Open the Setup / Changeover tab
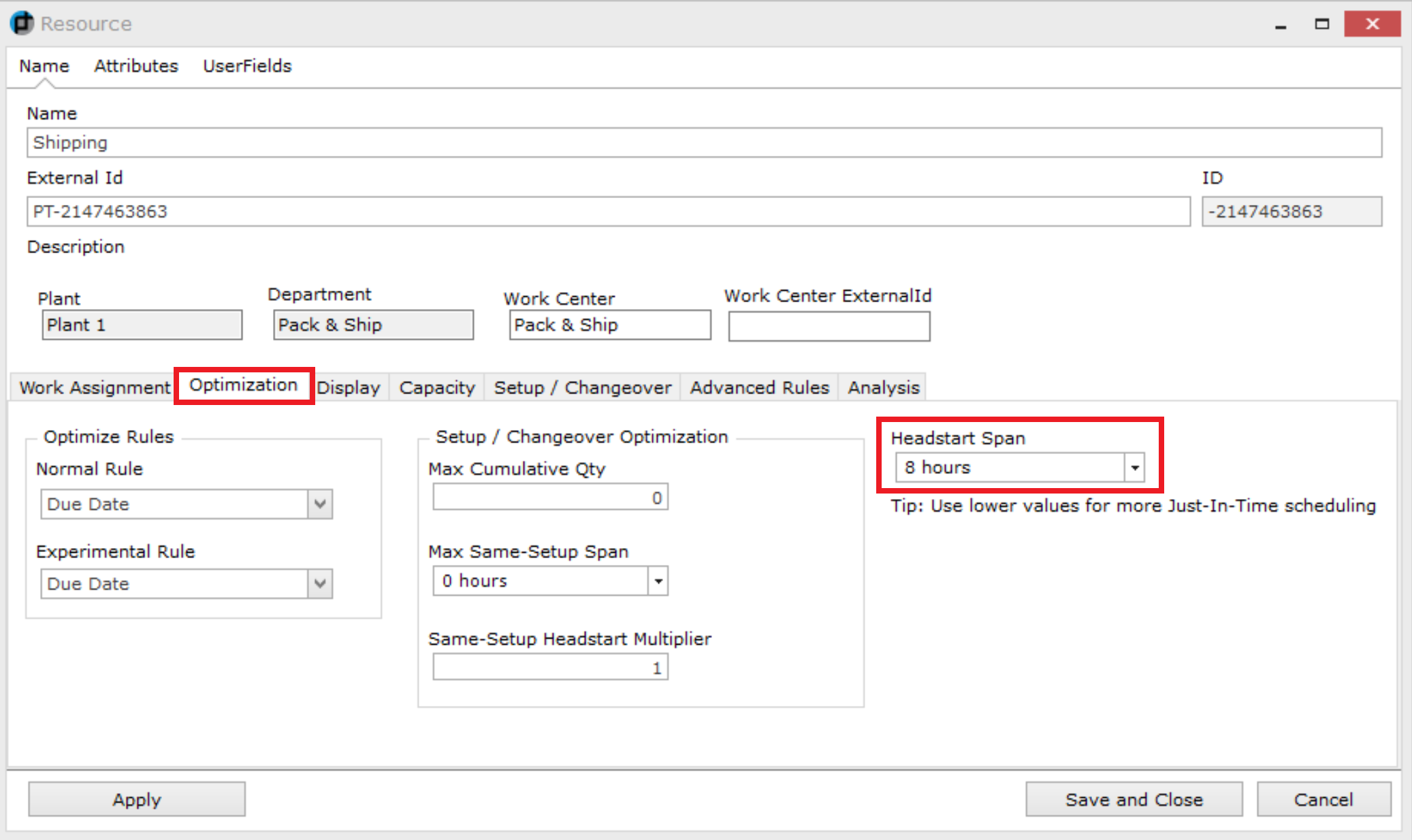The height and width of the screenshot is (840, 1412). click(x=583, y=387)
